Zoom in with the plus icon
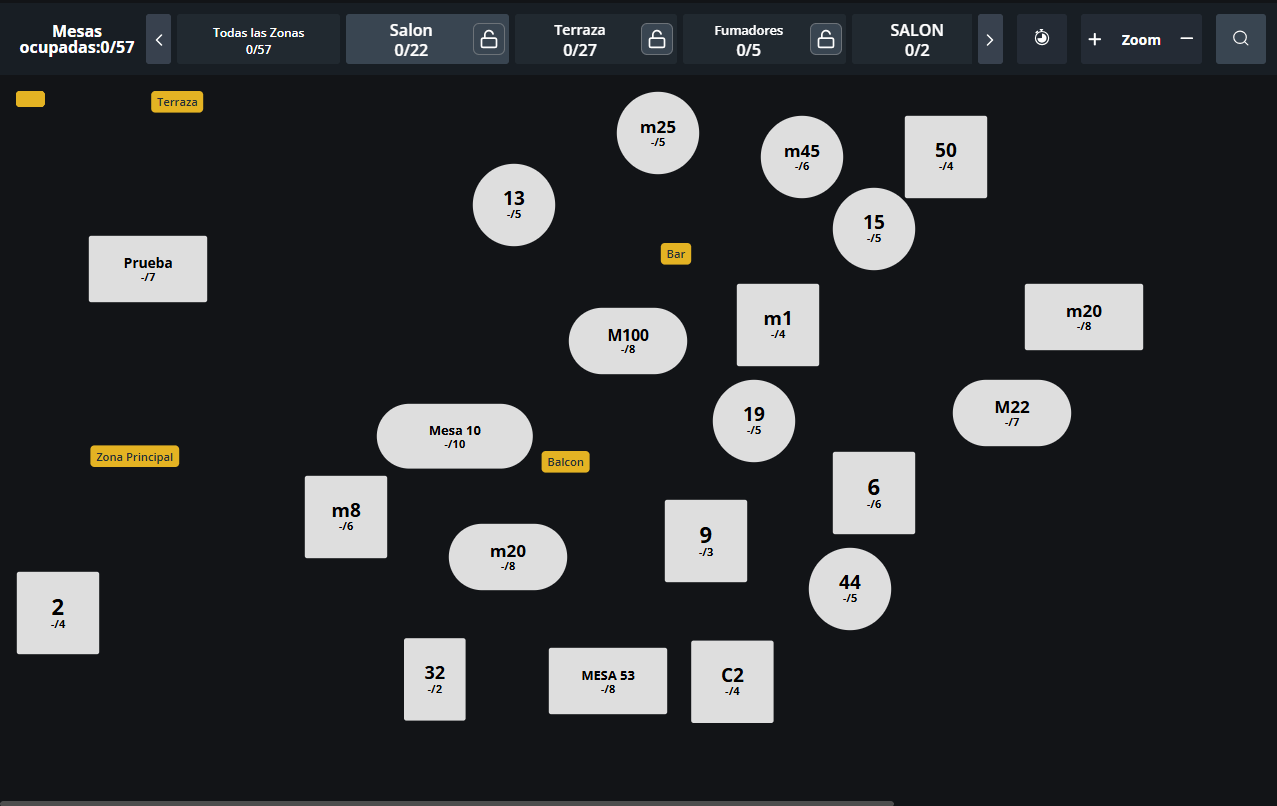This screenshot has height=806, width=1277. 1095,39
